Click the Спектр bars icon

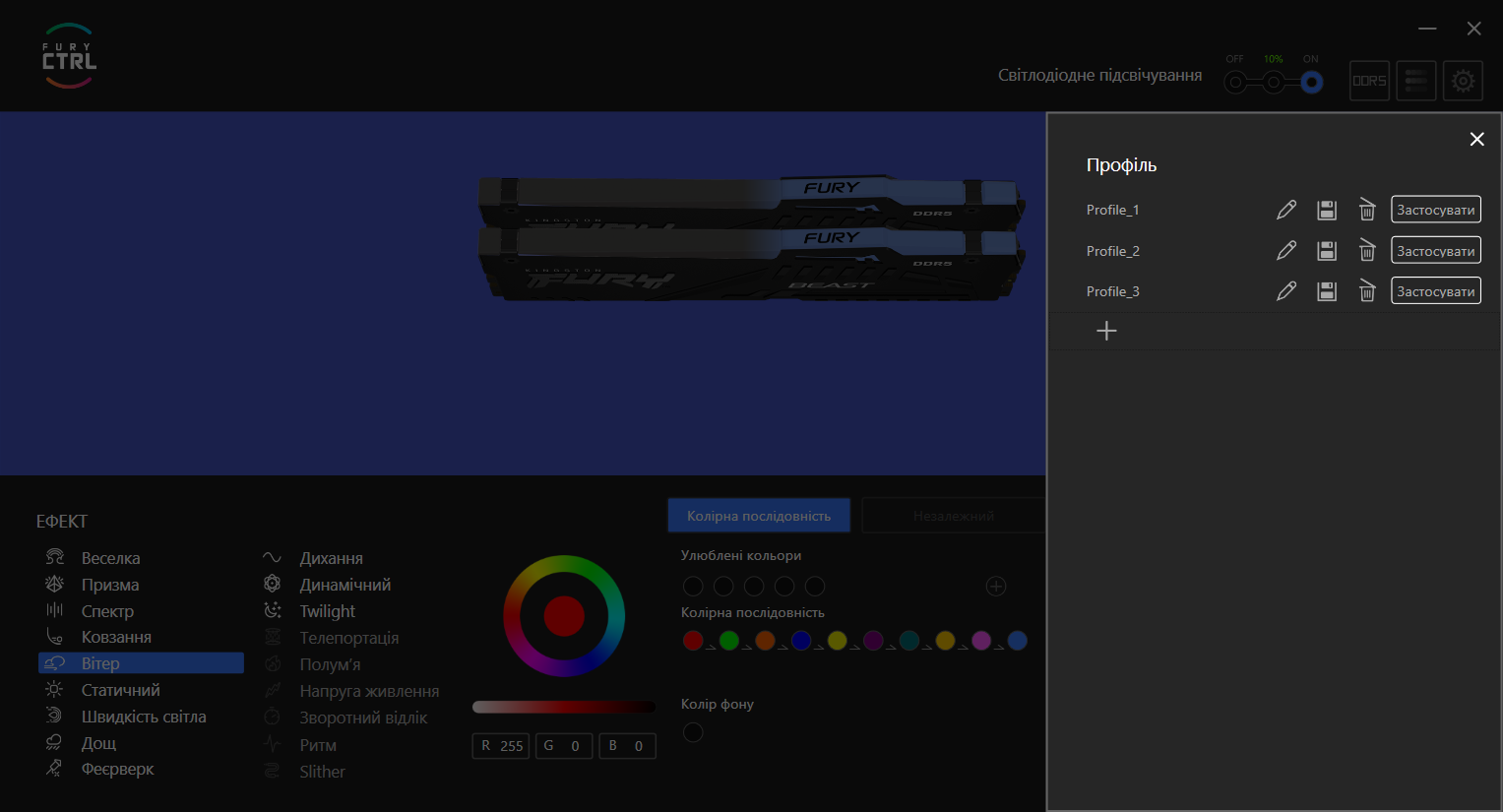pos(55,610)
